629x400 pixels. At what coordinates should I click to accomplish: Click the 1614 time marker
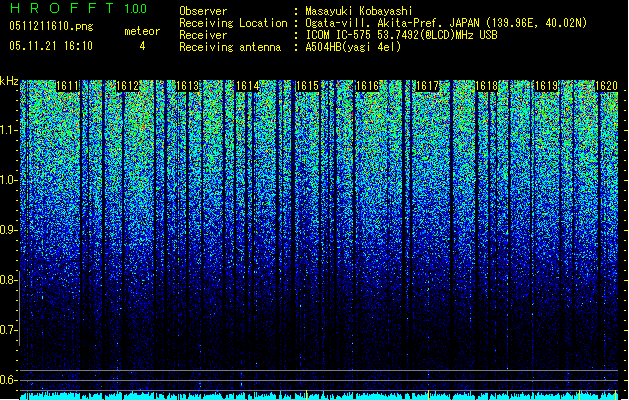[248, 86]
